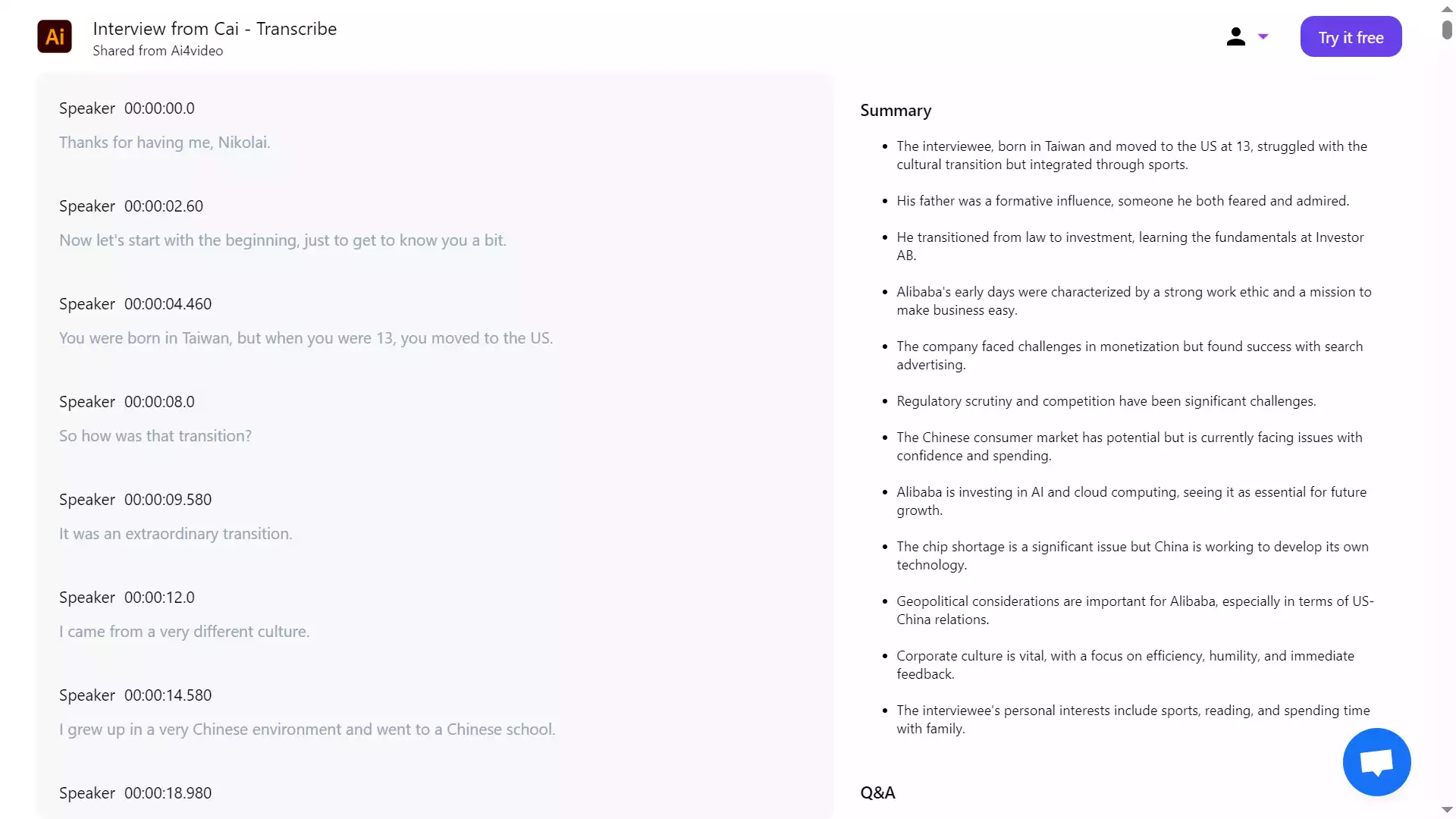Open the user account avatar icon

click(1235, 36)
